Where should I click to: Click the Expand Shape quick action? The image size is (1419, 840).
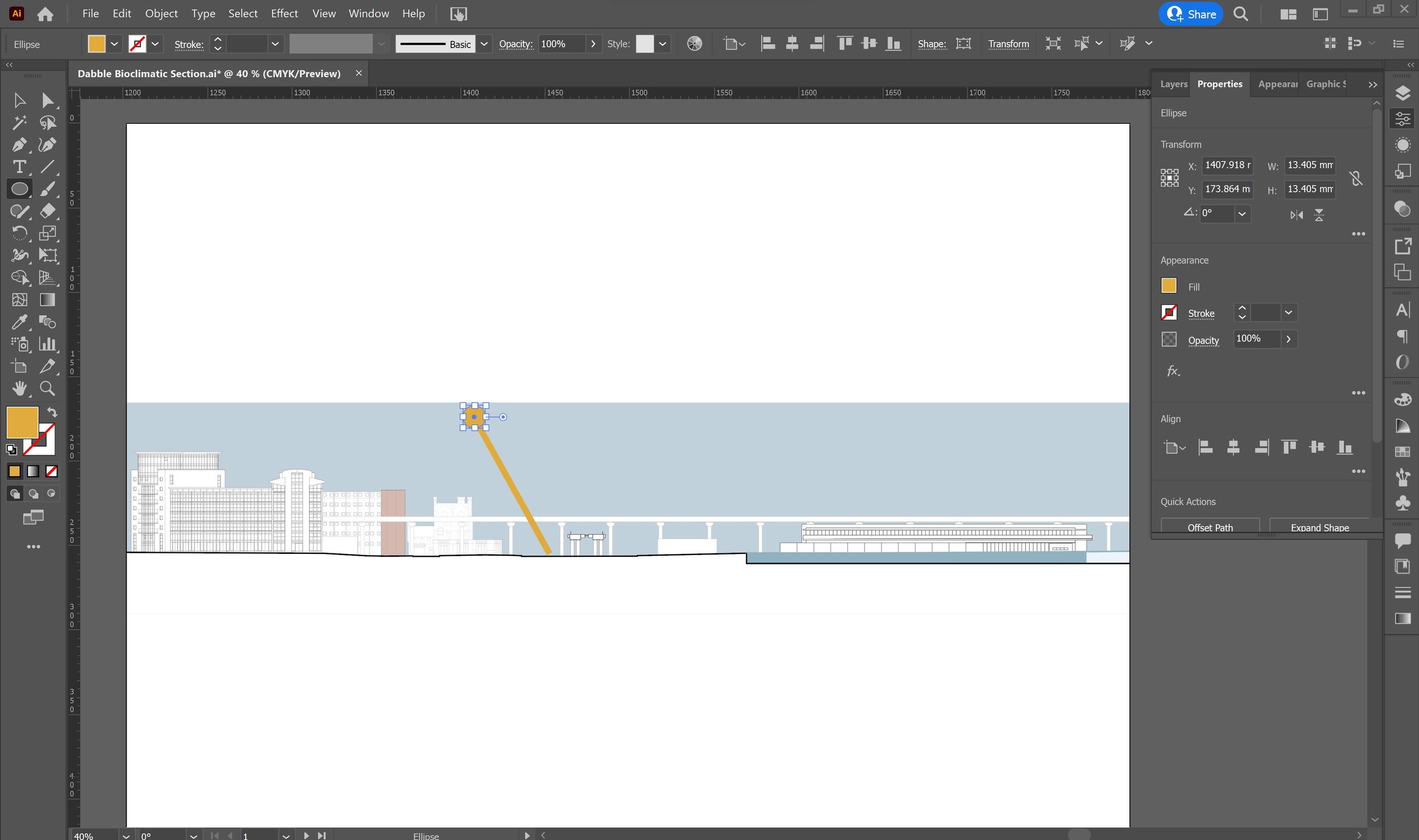[x=1320, y=527]
